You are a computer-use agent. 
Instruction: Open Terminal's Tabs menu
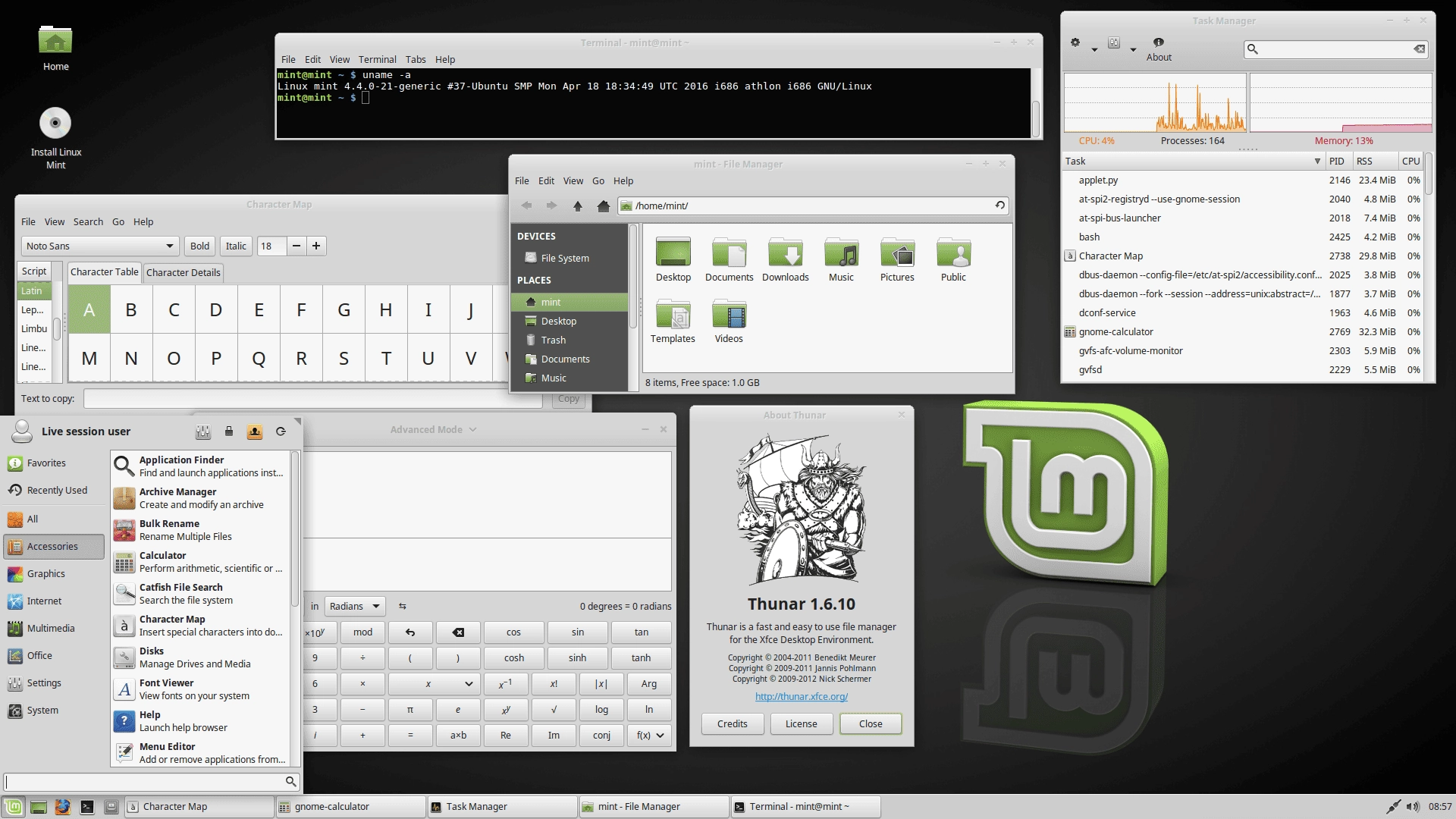415,59
